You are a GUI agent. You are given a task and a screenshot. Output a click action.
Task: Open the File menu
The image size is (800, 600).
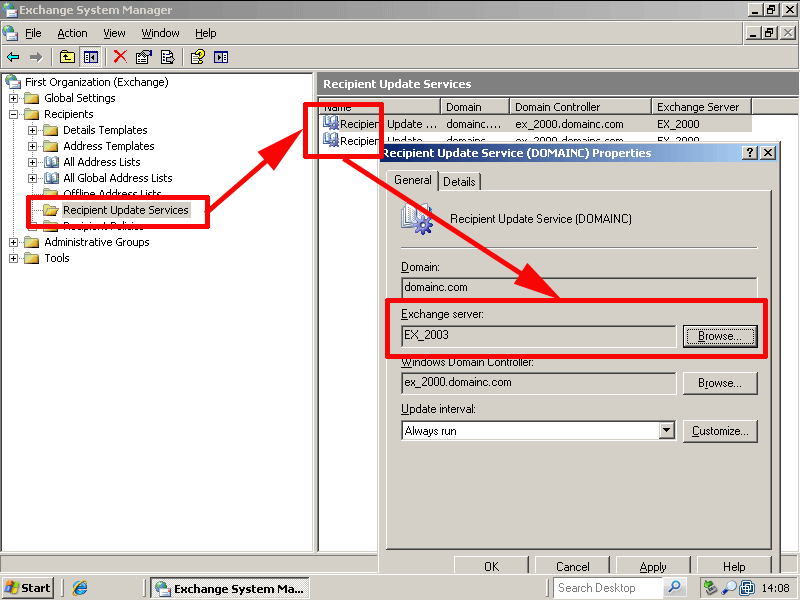pyautogui.click(x=33, y=33)
